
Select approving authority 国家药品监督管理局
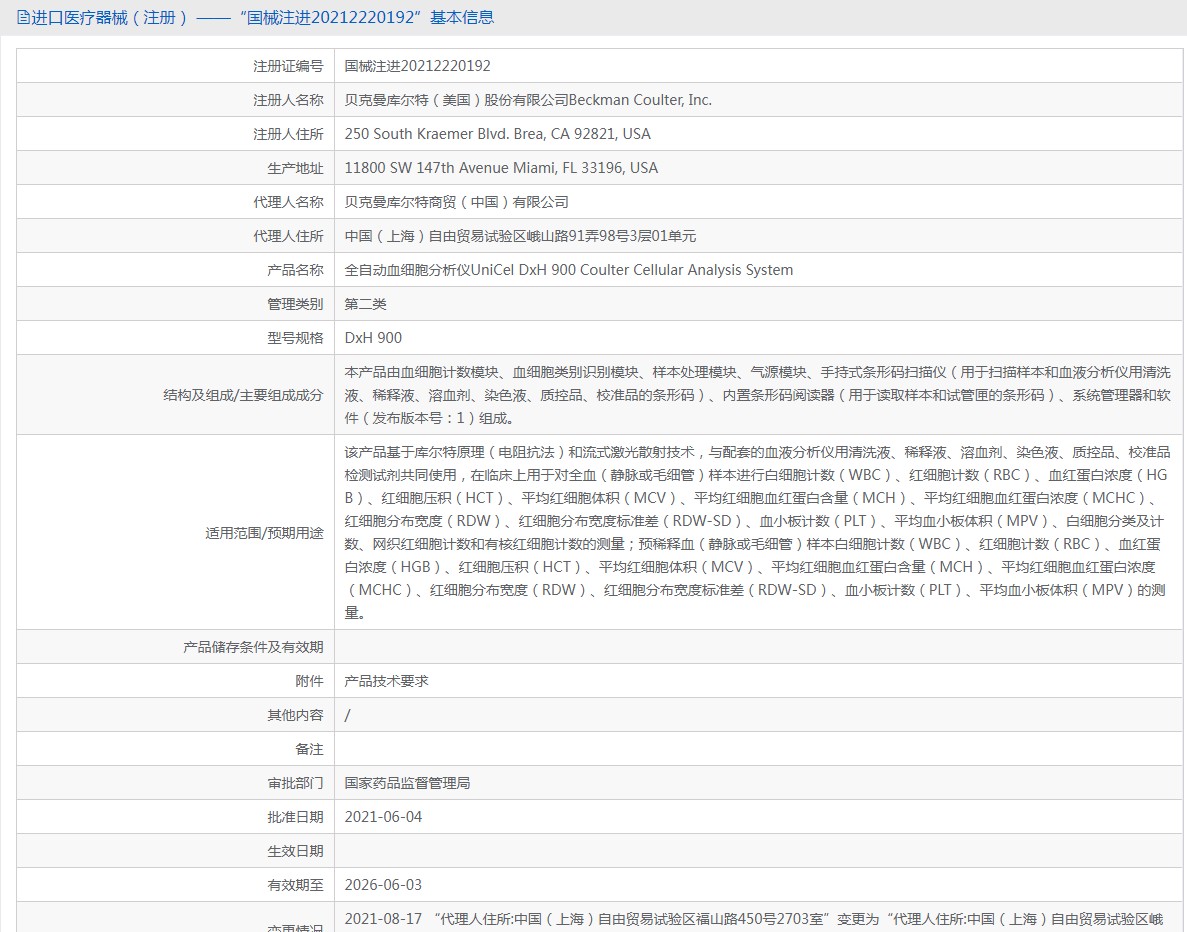(x=407, y=784)
